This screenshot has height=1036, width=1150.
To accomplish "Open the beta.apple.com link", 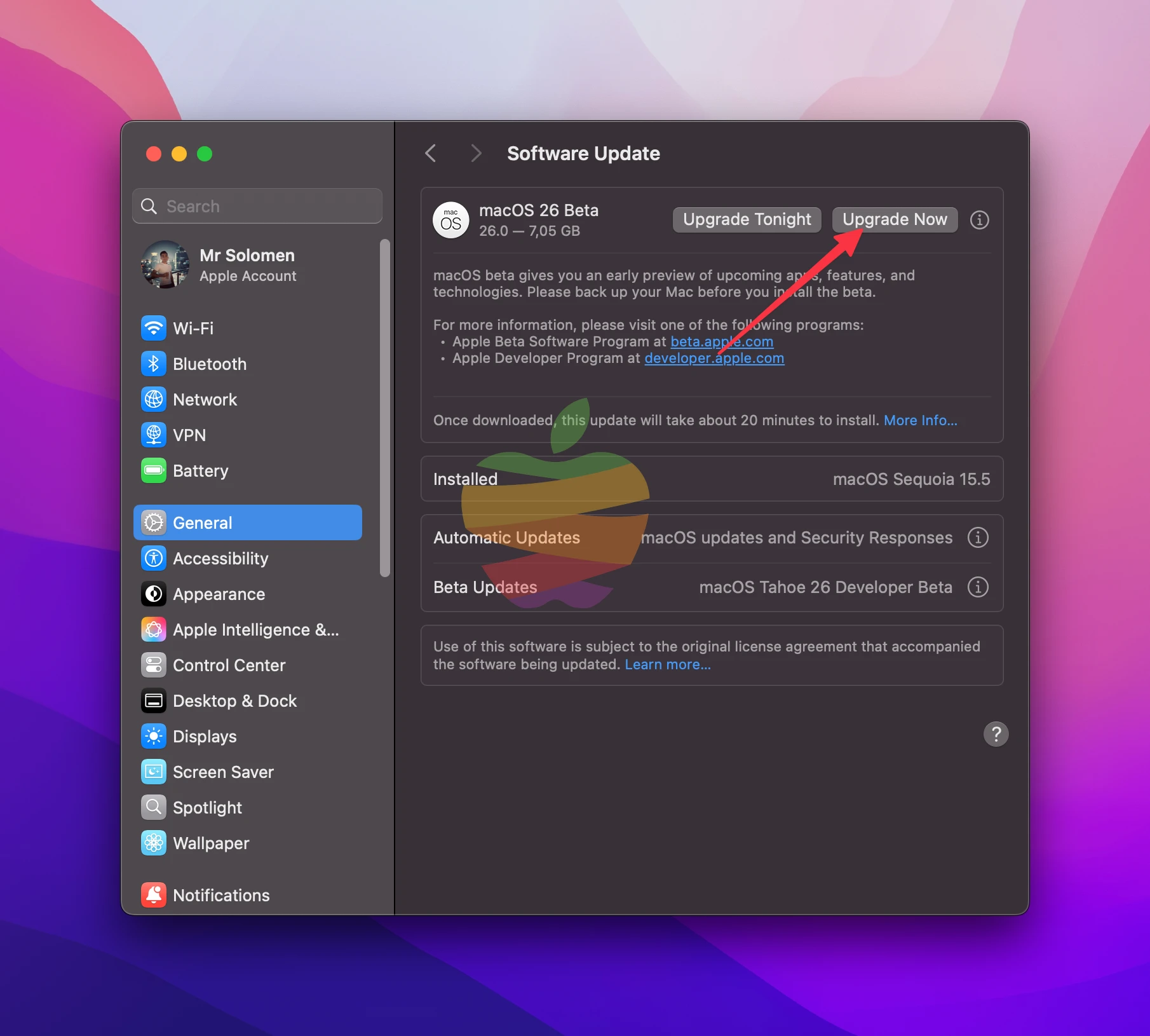I will click(722, 342).
